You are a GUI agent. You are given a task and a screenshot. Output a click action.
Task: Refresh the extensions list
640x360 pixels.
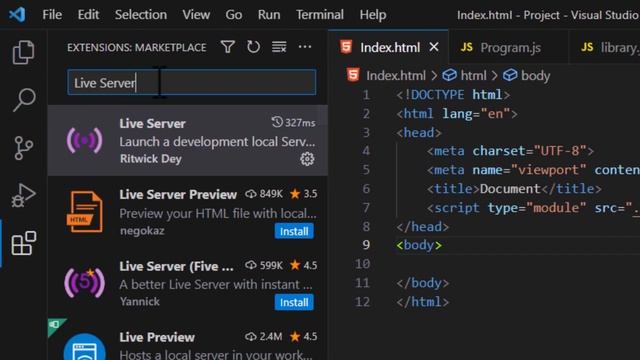[x=253, y=47]
